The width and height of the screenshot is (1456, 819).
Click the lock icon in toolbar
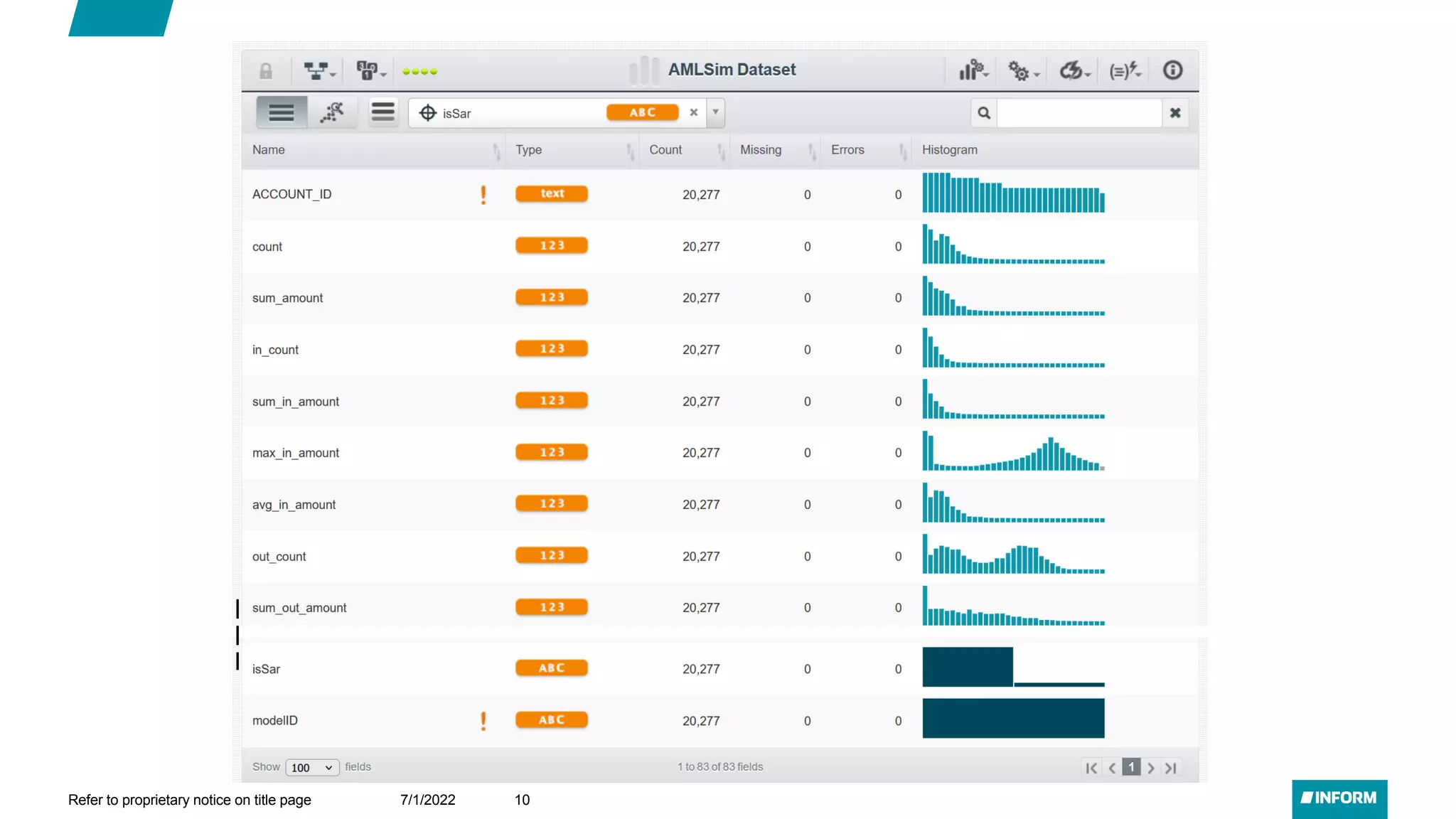tap(266, 71)
